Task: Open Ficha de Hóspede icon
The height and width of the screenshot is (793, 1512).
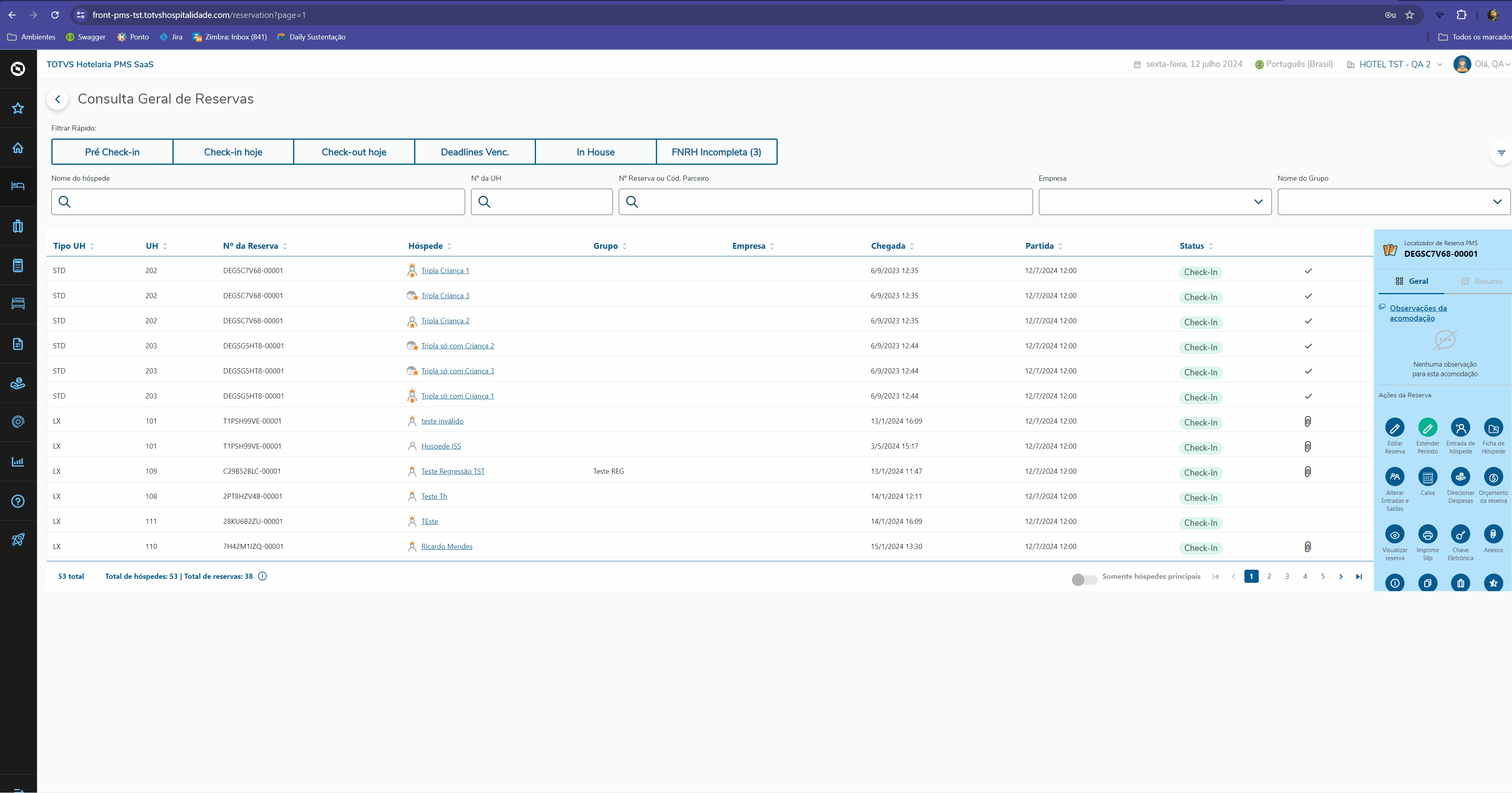Action: pos(1493,428)
